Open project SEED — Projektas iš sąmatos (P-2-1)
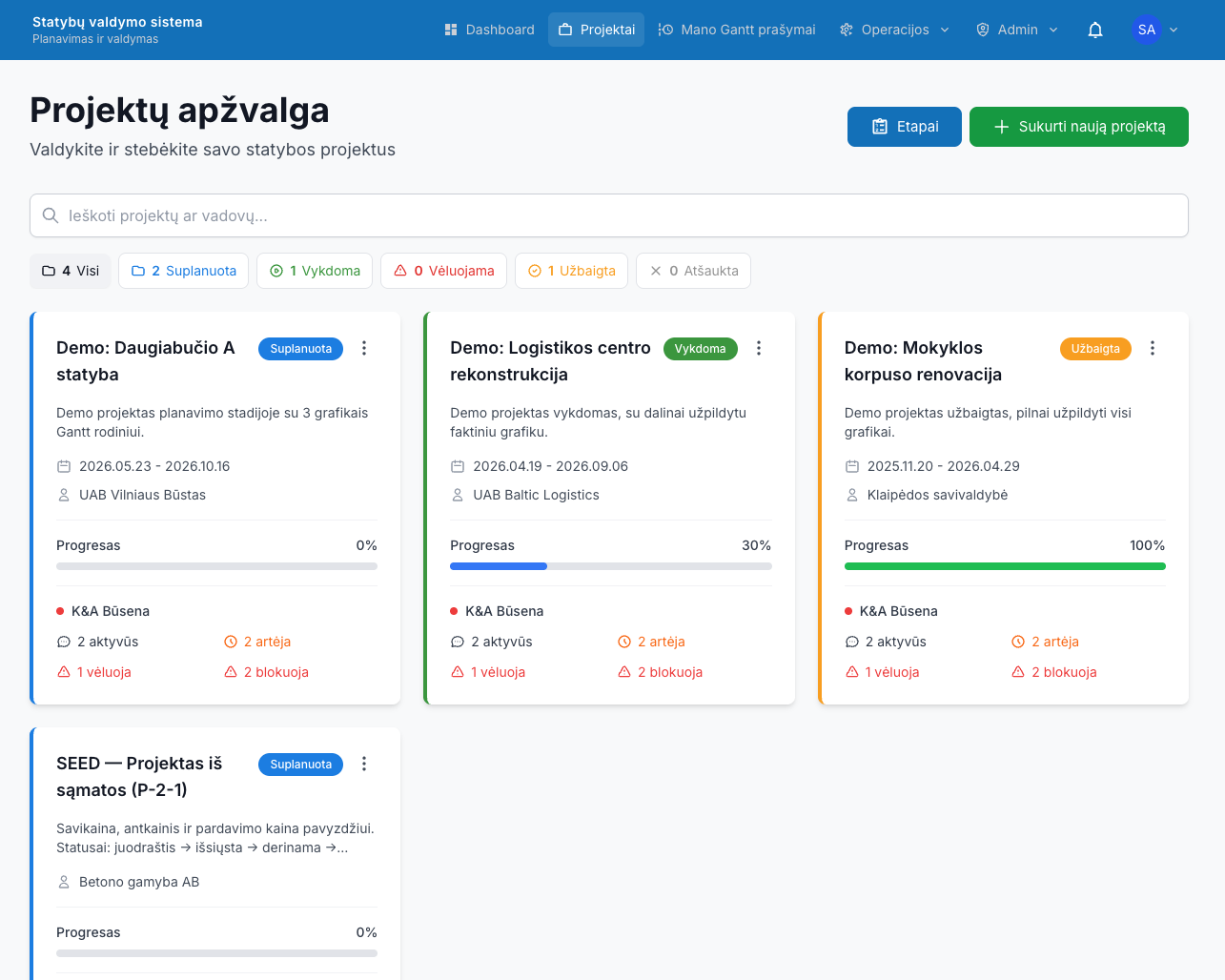The height and width of the screenshot is (980, 1225). (139, 777)
